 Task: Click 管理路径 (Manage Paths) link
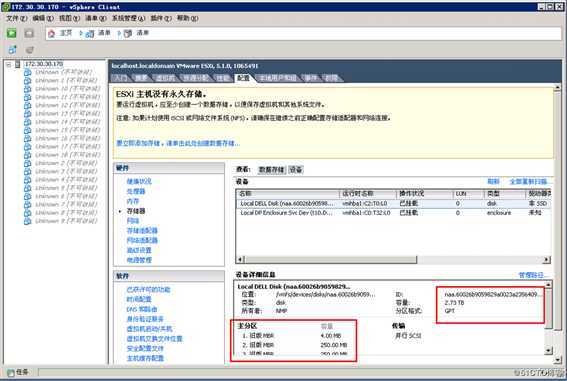point(534,275)
